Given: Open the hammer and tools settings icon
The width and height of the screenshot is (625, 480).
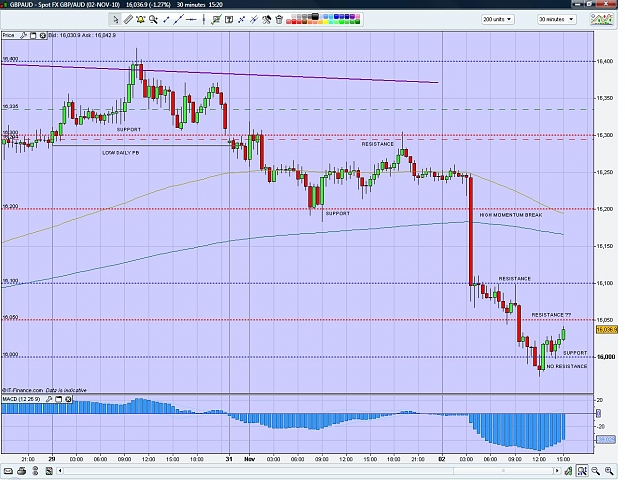Looking at the screenshot, I should coord(266,19).
